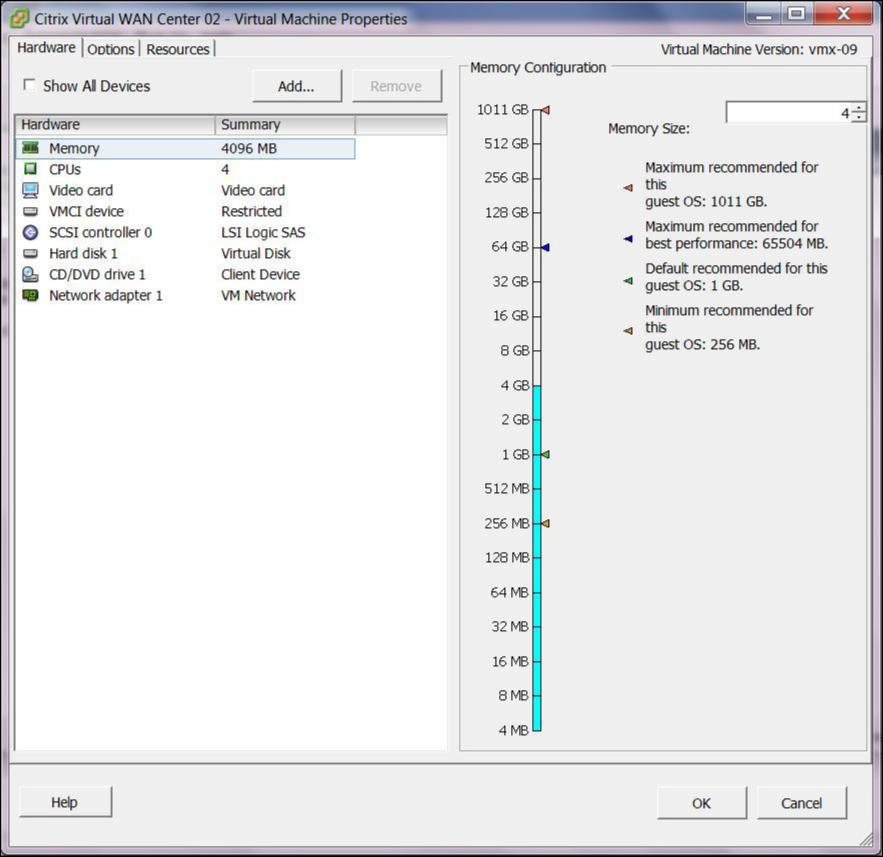Minimize the Virtual Machine Properties window
The height and width of the screenshot is (857, 883).
(763, 14)
